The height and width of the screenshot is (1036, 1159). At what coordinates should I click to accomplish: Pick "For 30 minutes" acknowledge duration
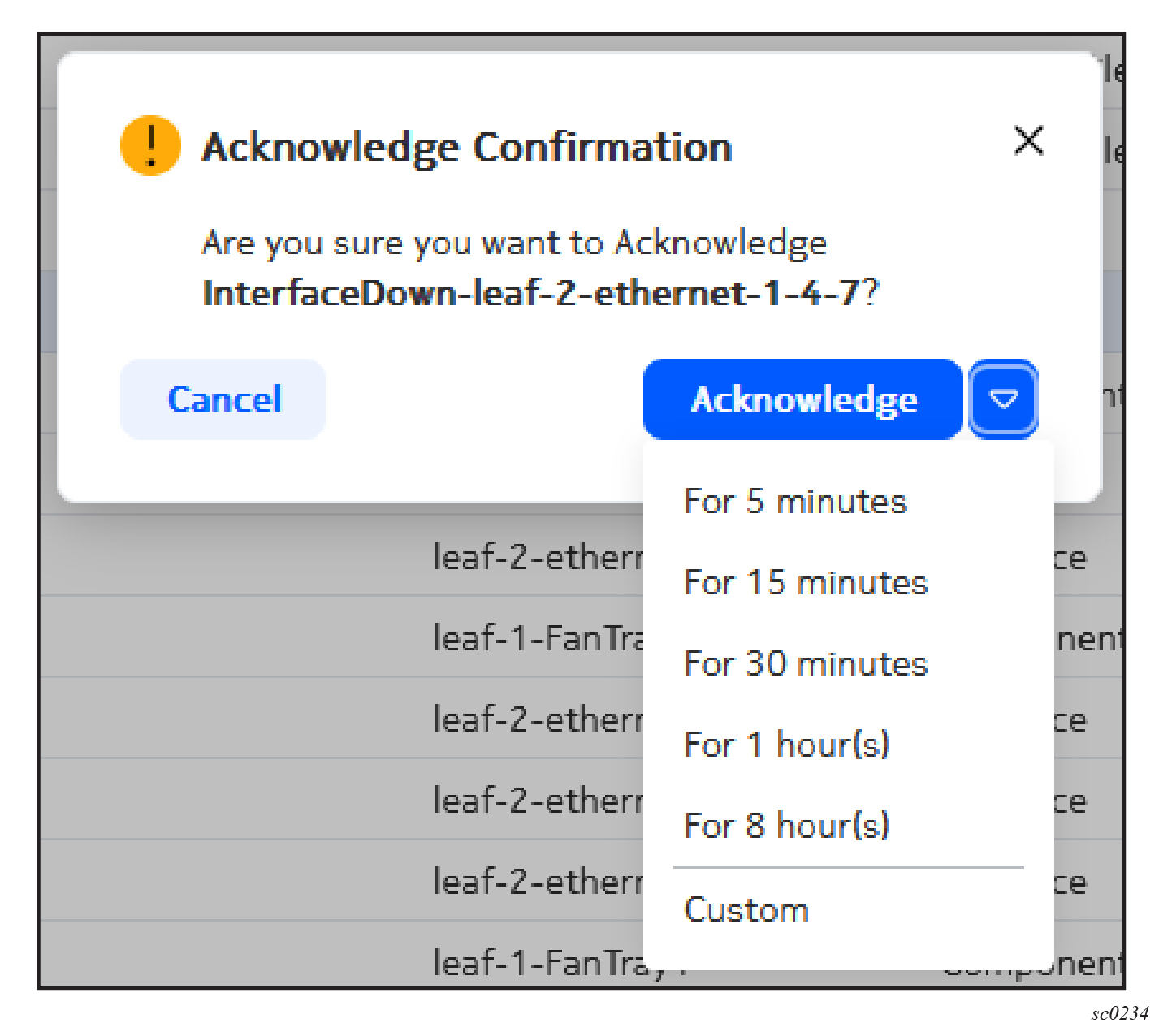pyautogui.click(x=805, y=664)
